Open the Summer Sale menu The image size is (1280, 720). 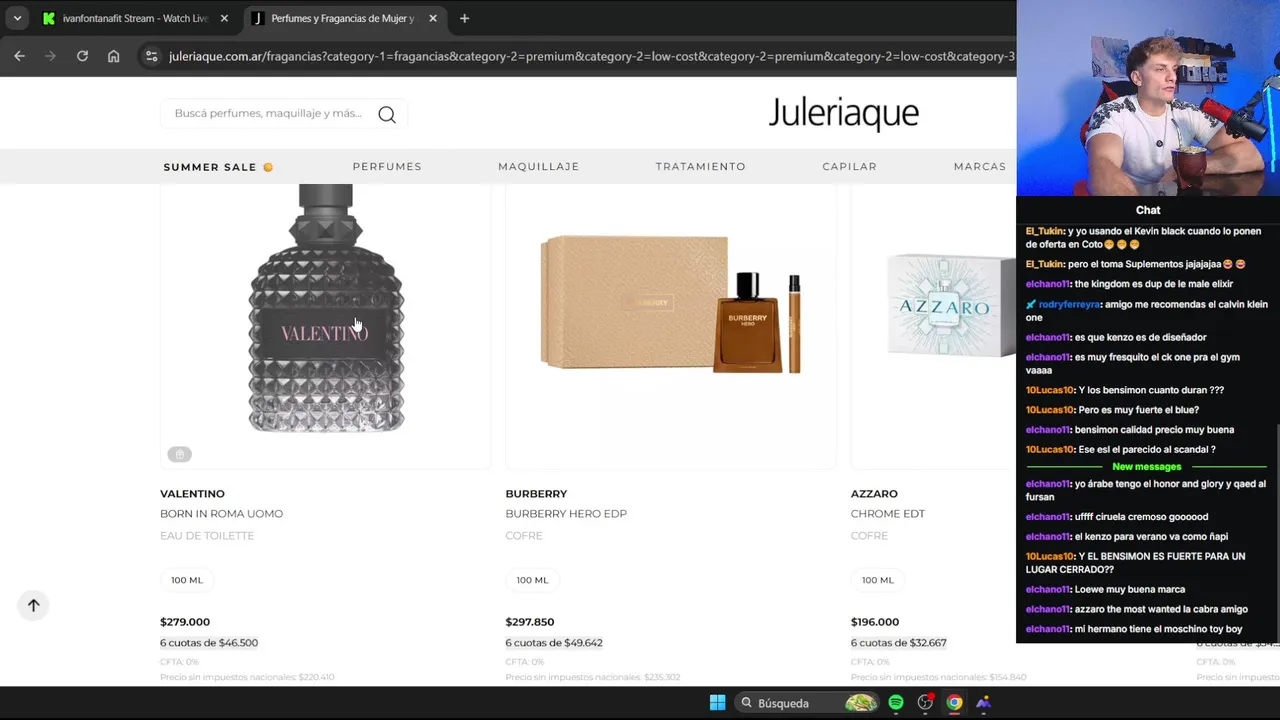click(x=218, y=167)
